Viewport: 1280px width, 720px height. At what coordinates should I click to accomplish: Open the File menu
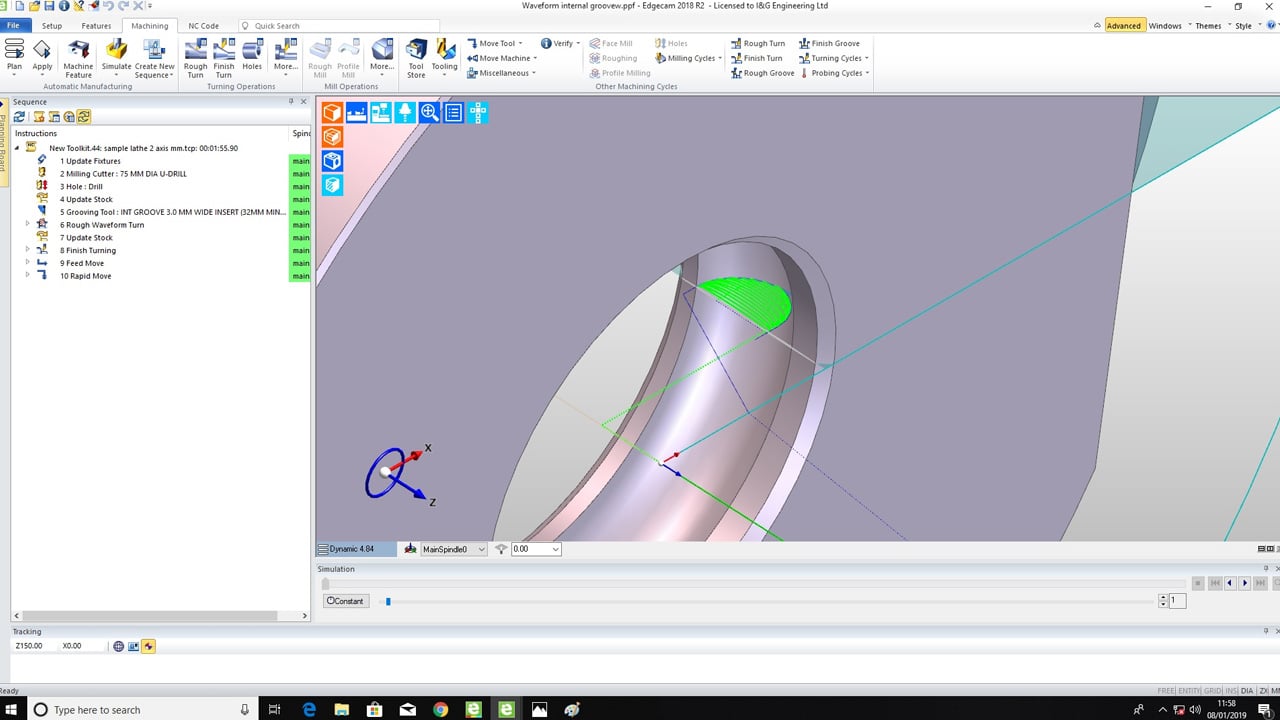[x=12, y=26]
